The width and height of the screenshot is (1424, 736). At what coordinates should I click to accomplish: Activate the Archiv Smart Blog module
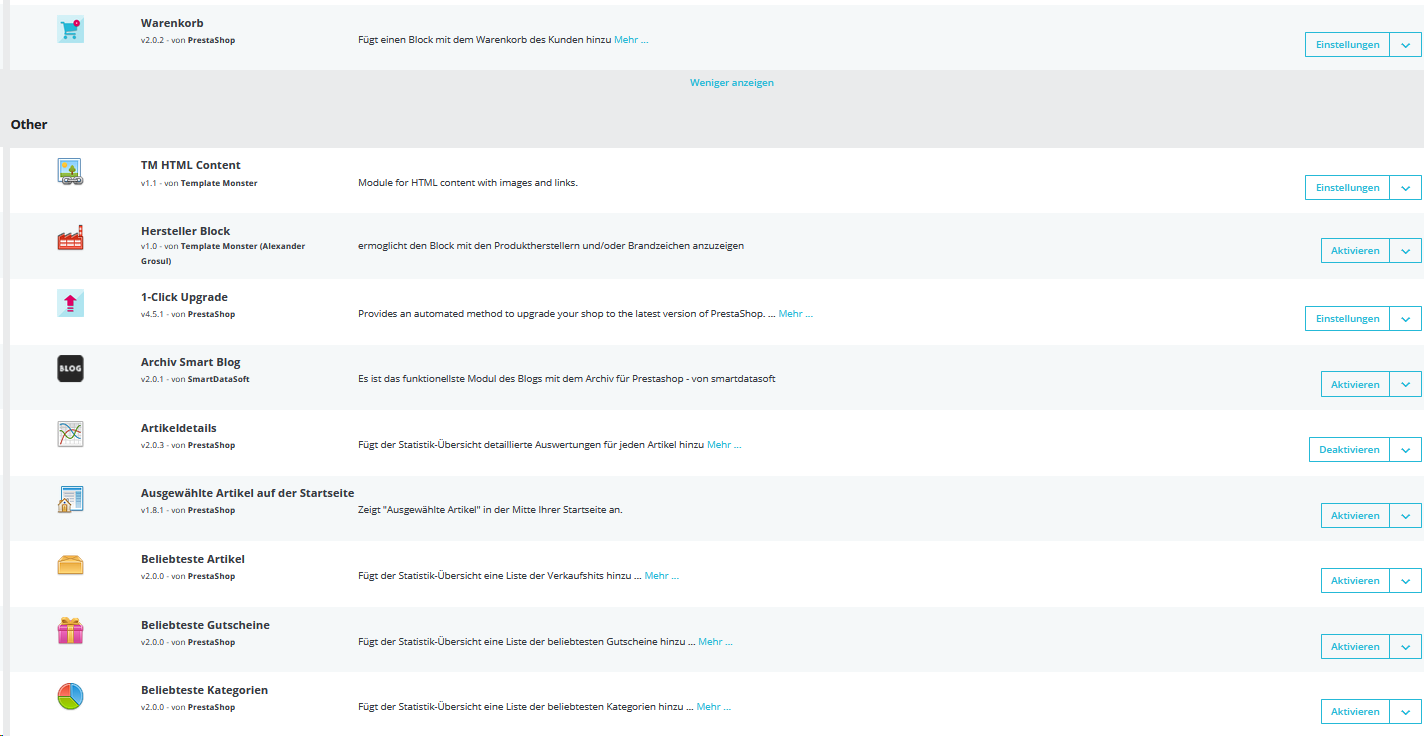(x=1355, y=384)
